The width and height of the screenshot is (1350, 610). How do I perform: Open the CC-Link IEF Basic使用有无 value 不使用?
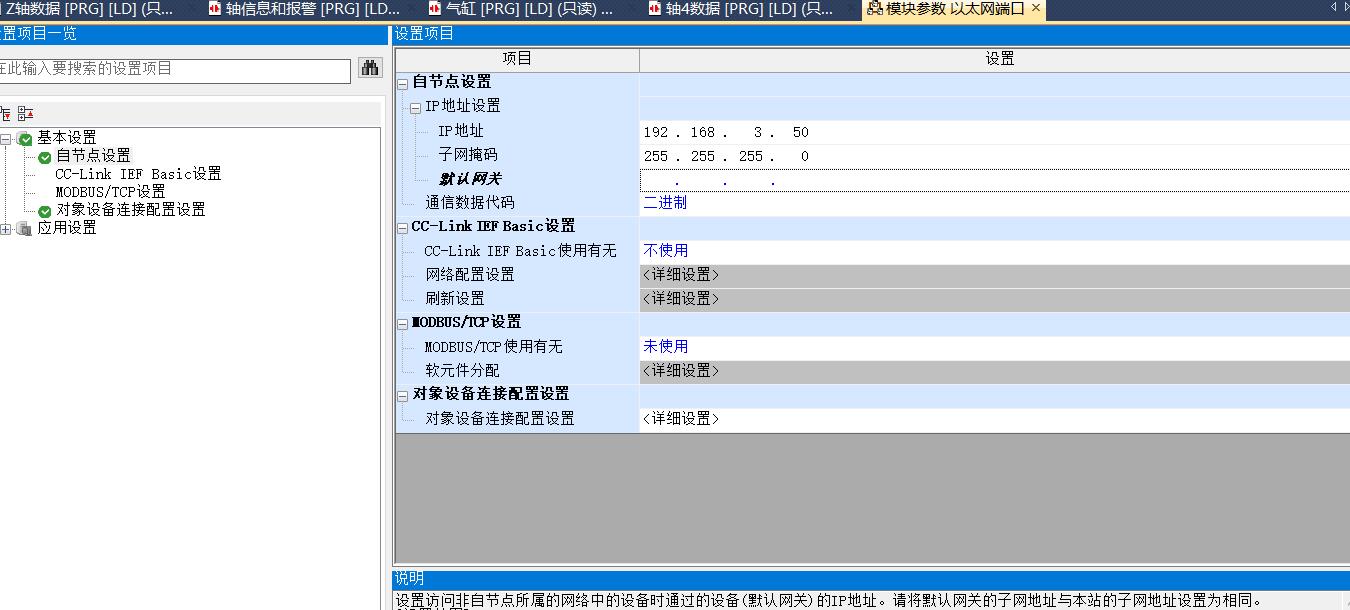point(665,251)
